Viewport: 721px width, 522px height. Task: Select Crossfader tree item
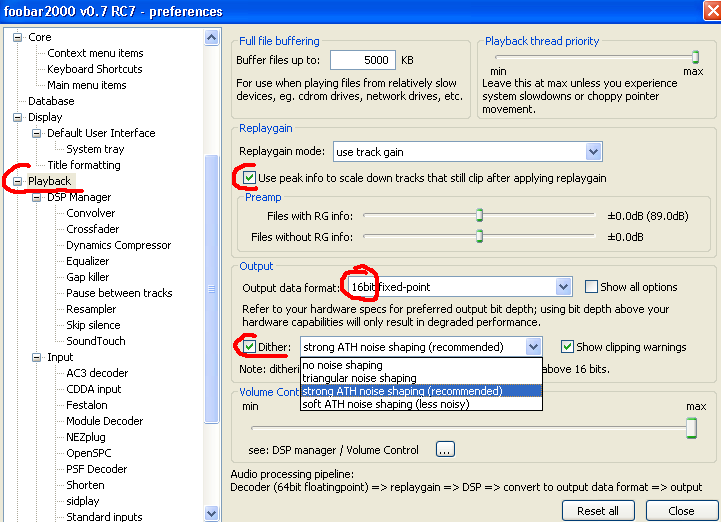tap(92, 229)
